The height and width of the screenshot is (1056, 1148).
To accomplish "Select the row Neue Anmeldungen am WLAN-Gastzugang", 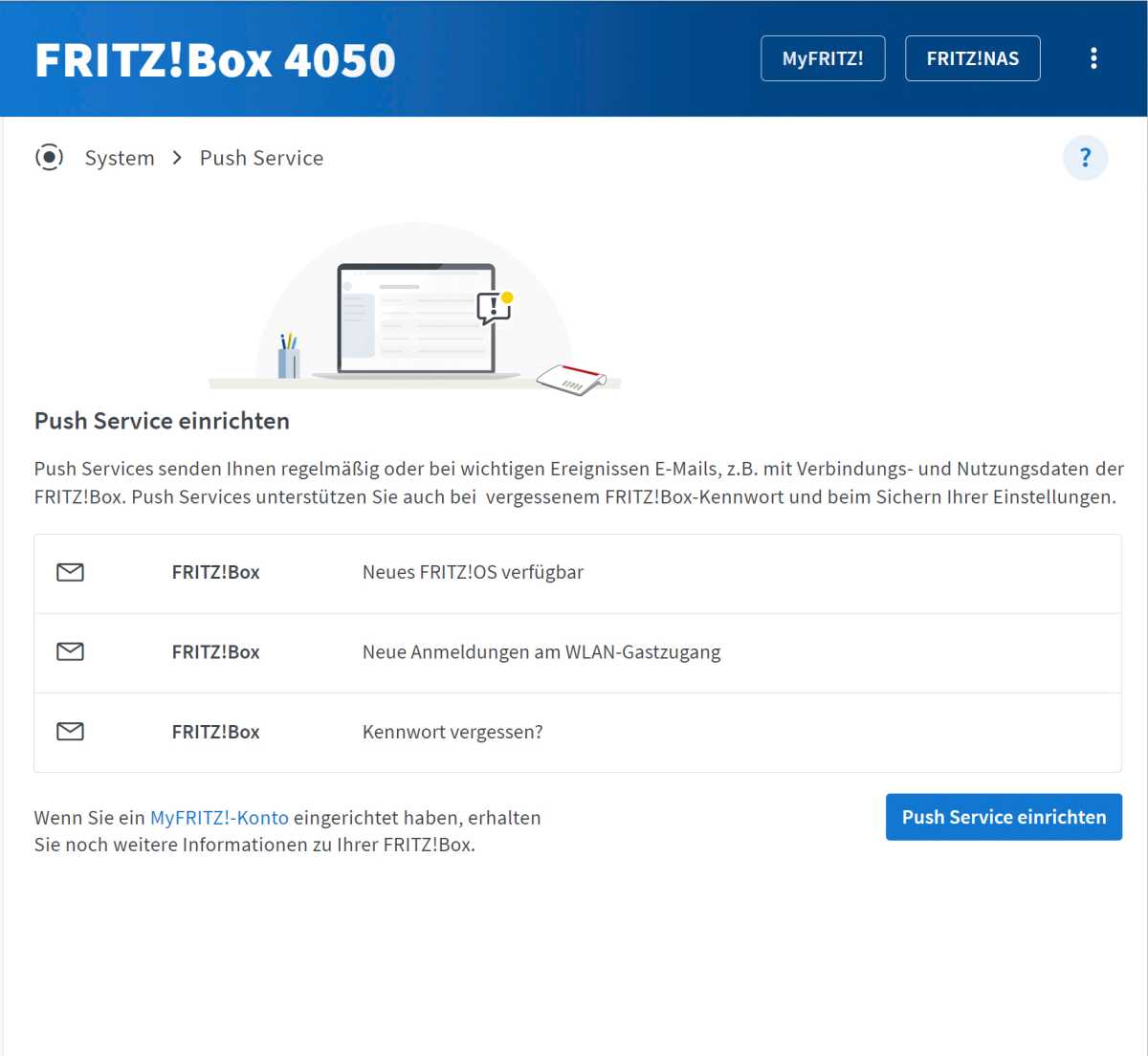I will 578,653.
